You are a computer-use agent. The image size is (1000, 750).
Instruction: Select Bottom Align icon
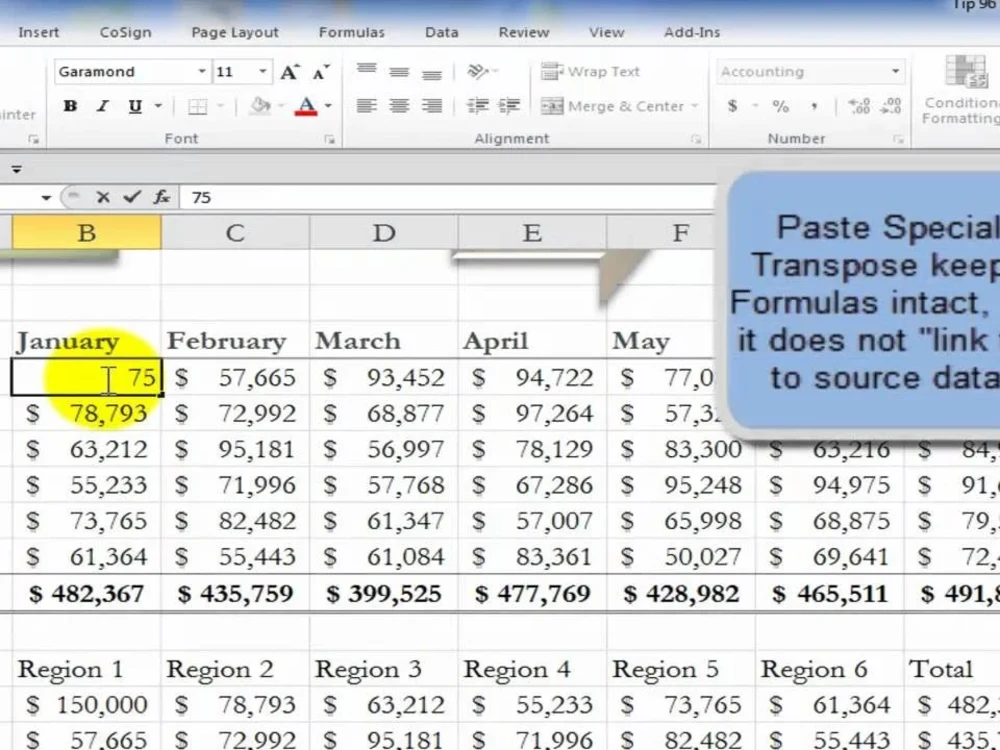click(432, 73)
